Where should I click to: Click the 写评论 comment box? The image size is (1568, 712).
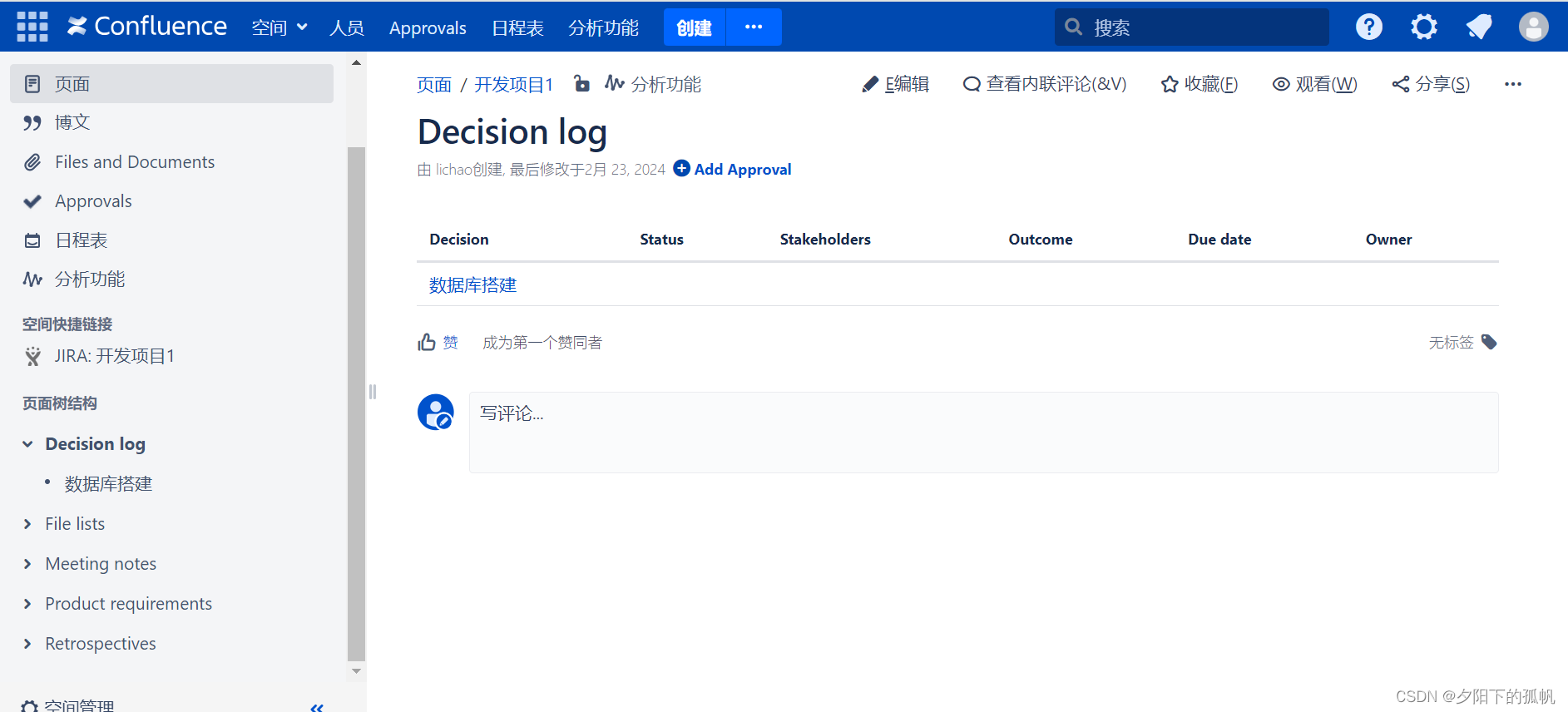coord(983,433)
